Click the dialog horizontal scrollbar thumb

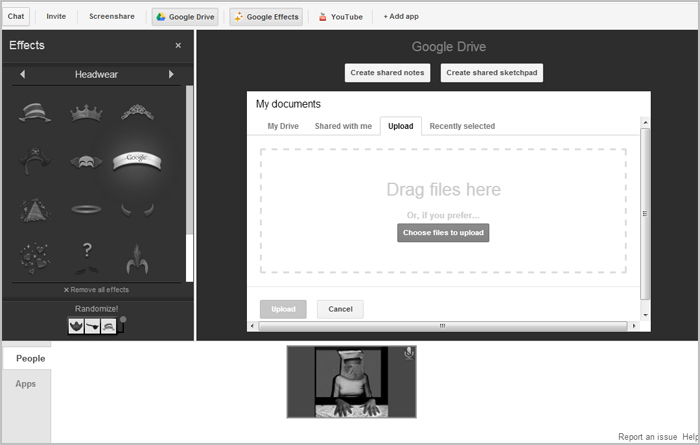[442, 326]
